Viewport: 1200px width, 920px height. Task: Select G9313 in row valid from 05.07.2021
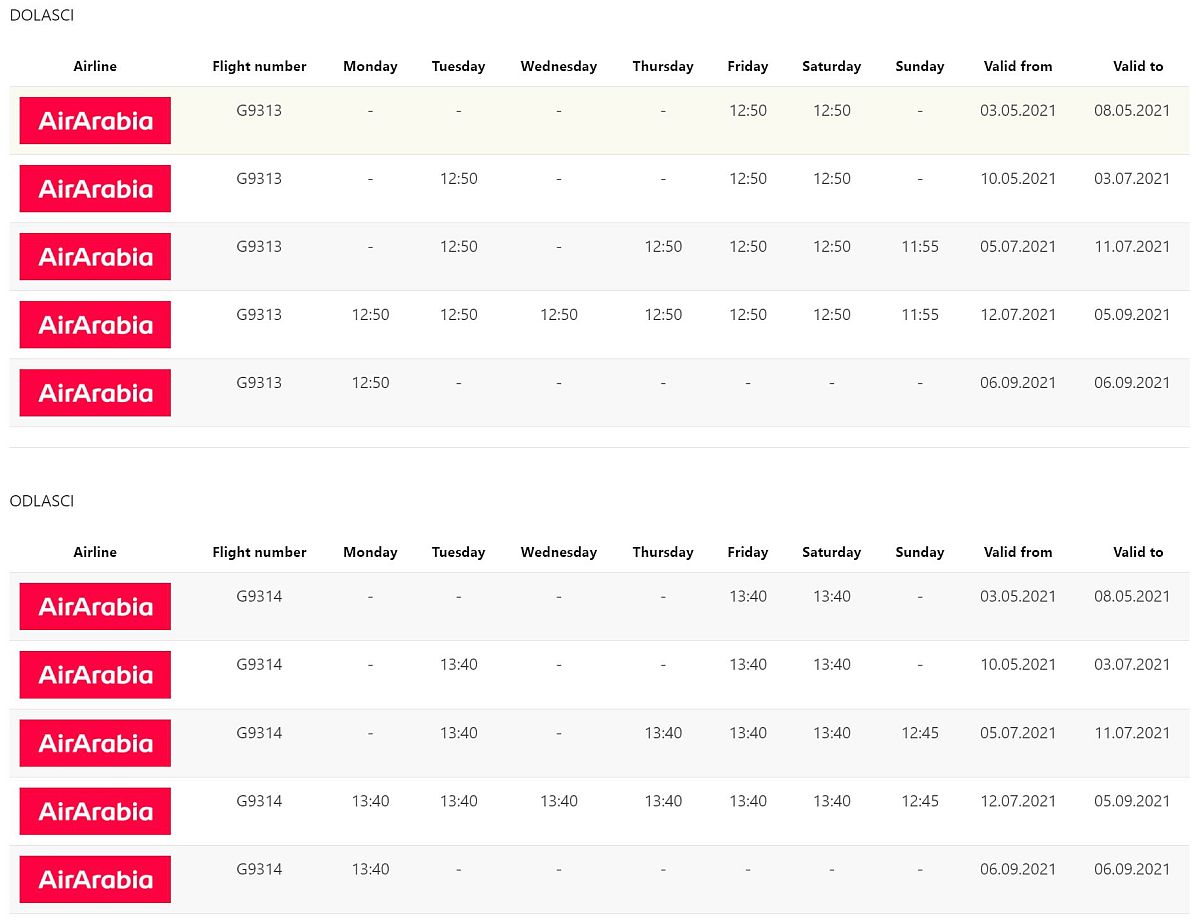click(259, 246)
